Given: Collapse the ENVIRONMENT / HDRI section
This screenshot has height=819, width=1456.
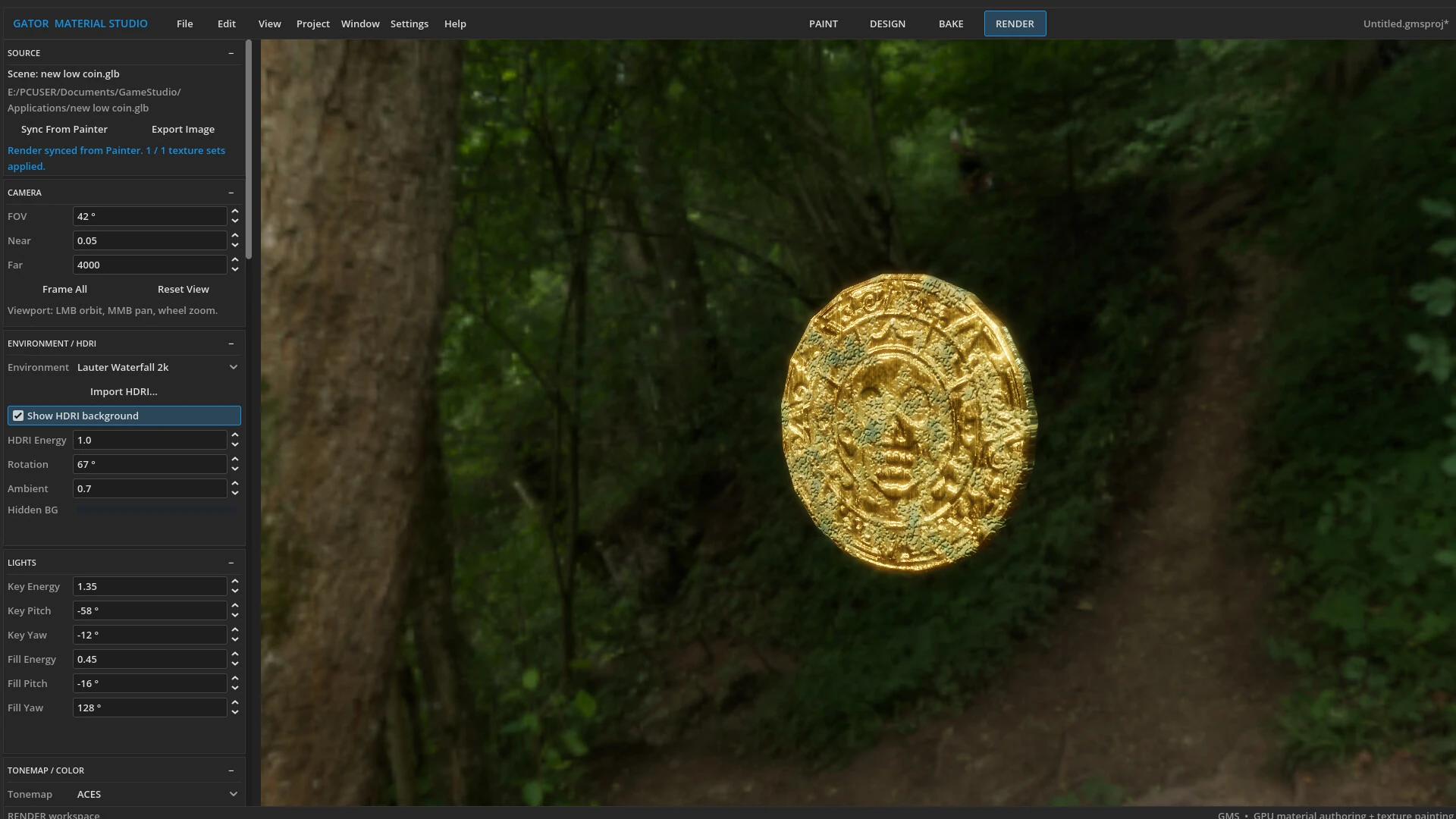Looking at the screenshot, I should point(231,344).
